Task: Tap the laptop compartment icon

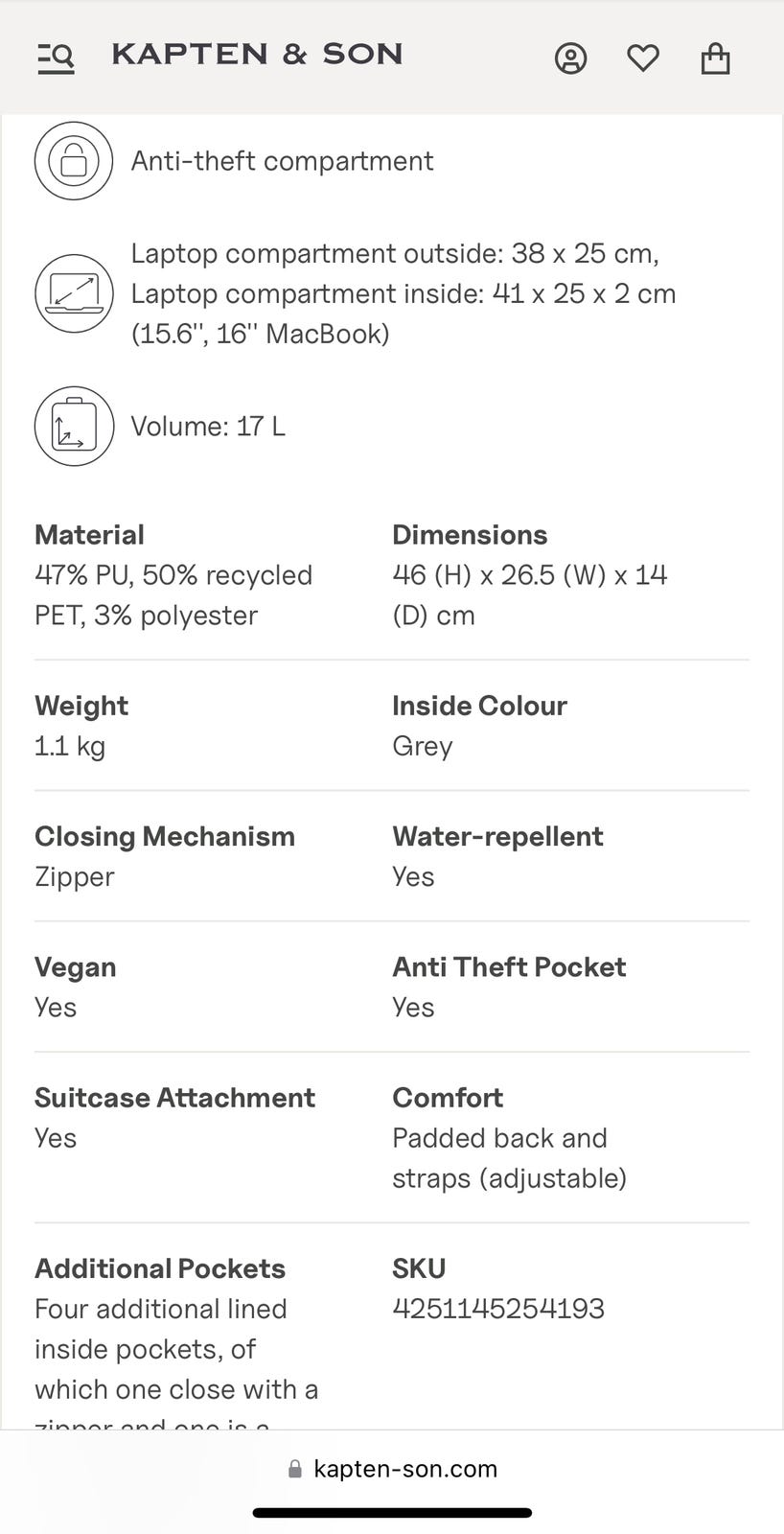Action: [74, 292]
